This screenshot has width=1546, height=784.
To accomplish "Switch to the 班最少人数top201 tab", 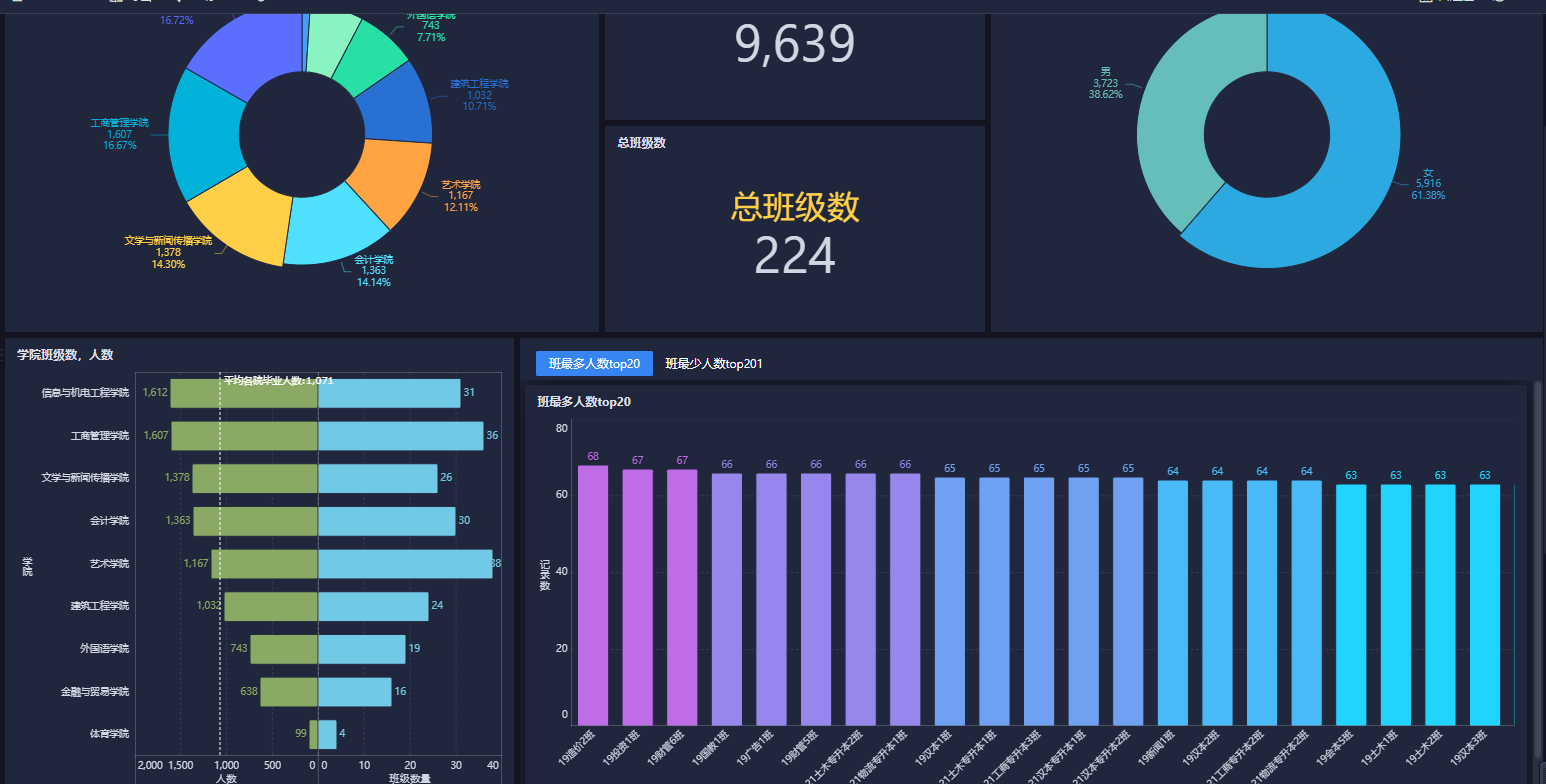I will coord(713,364).
